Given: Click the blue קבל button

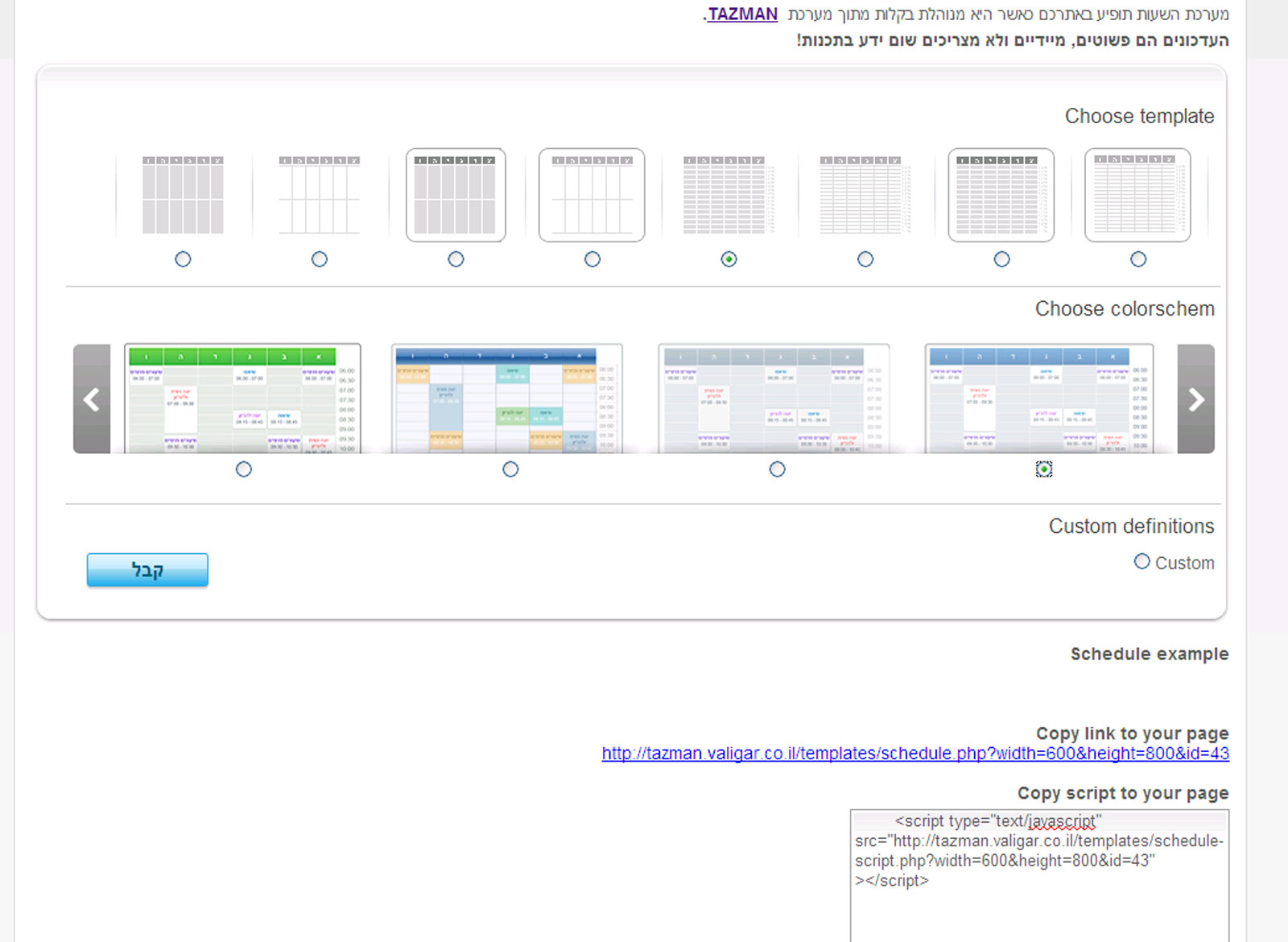Looking at the screenshot, I should tap(147, 570).
